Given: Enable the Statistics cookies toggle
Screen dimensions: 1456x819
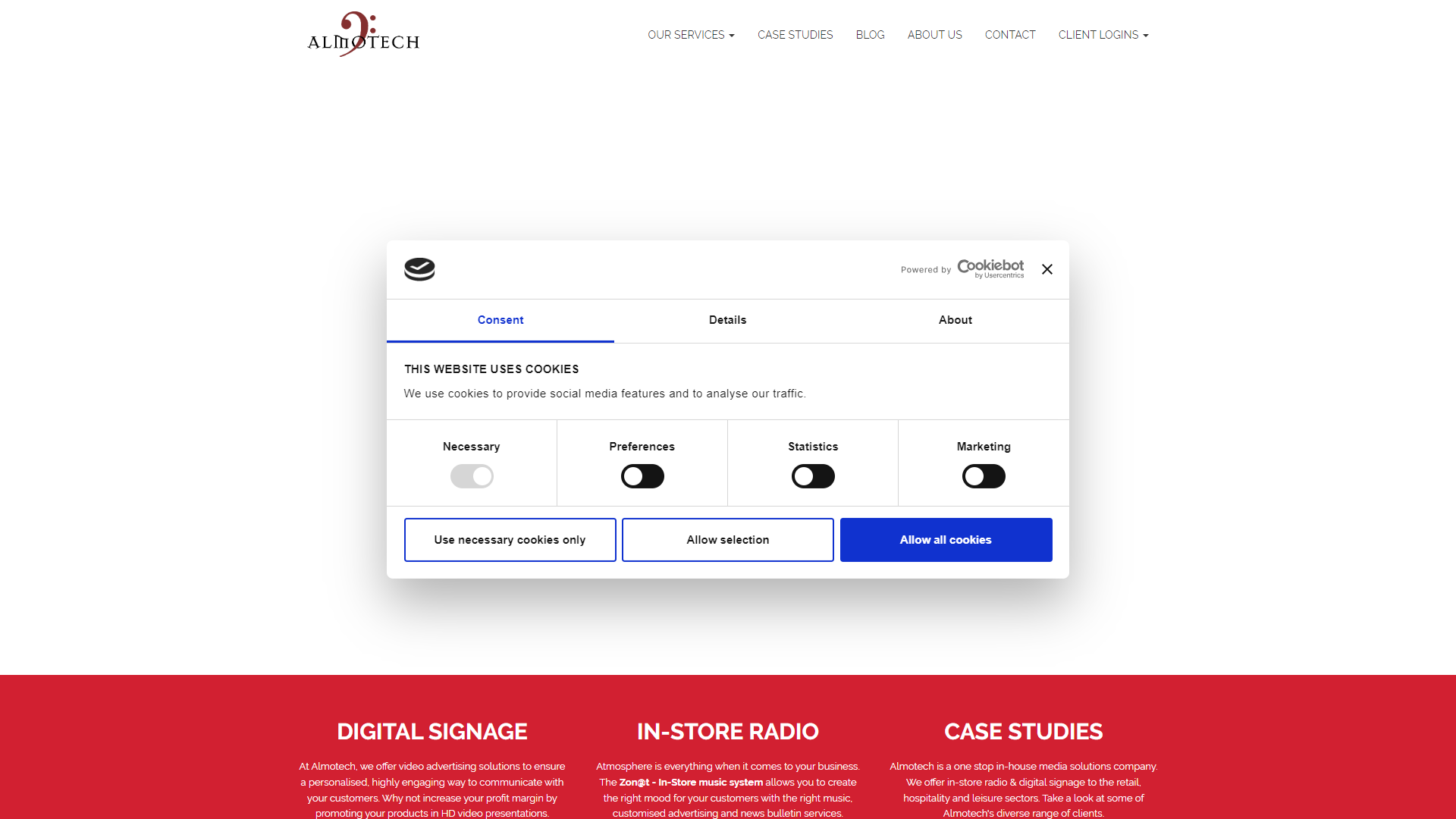Looking at the screenshot, I should coord(813,476).
